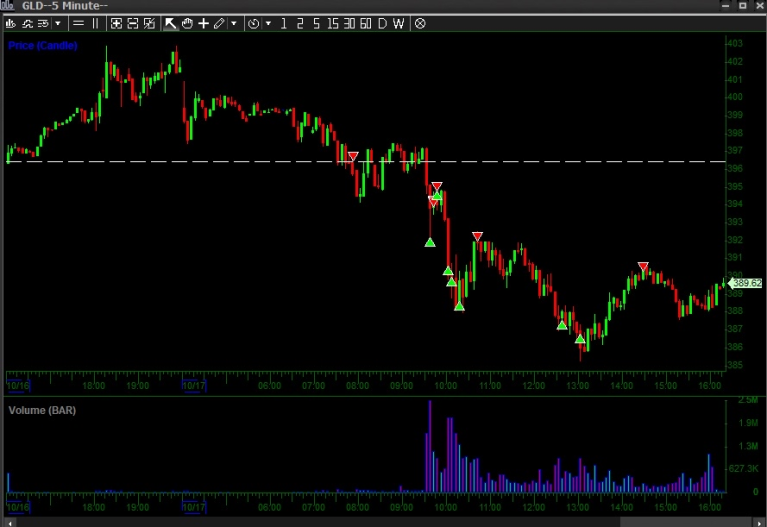The width and height of the screenshot is (767, 527).
Task: Click the Price (Candle) label
Action: click(43, 46)
